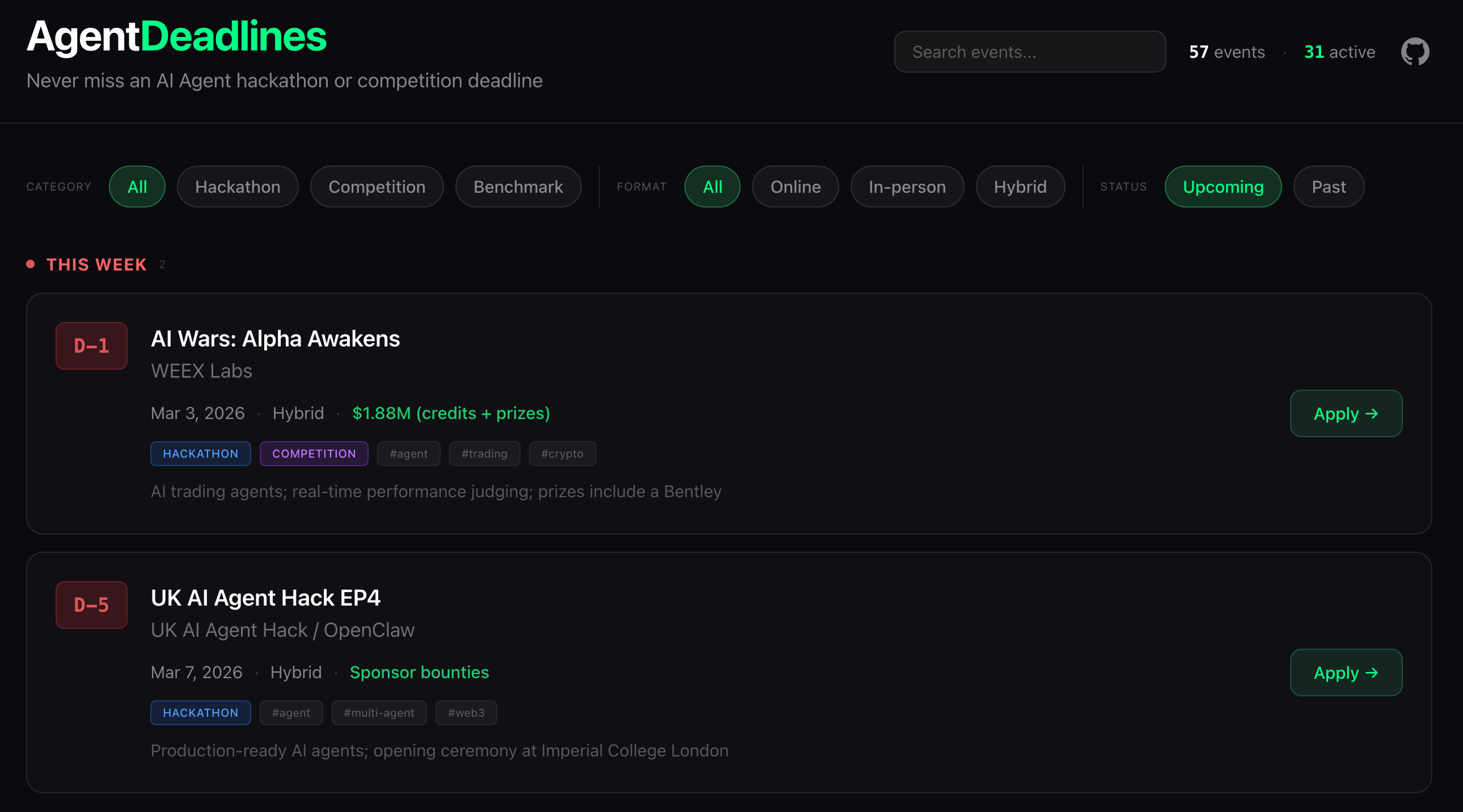Filter category by Competition

[x=377, y=187]
